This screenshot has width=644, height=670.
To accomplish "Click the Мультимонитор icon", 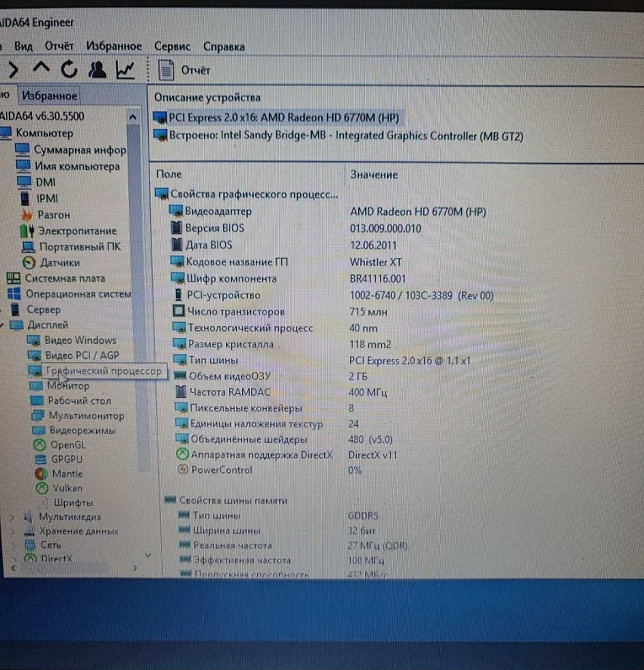I will click(x=38, y=415).
